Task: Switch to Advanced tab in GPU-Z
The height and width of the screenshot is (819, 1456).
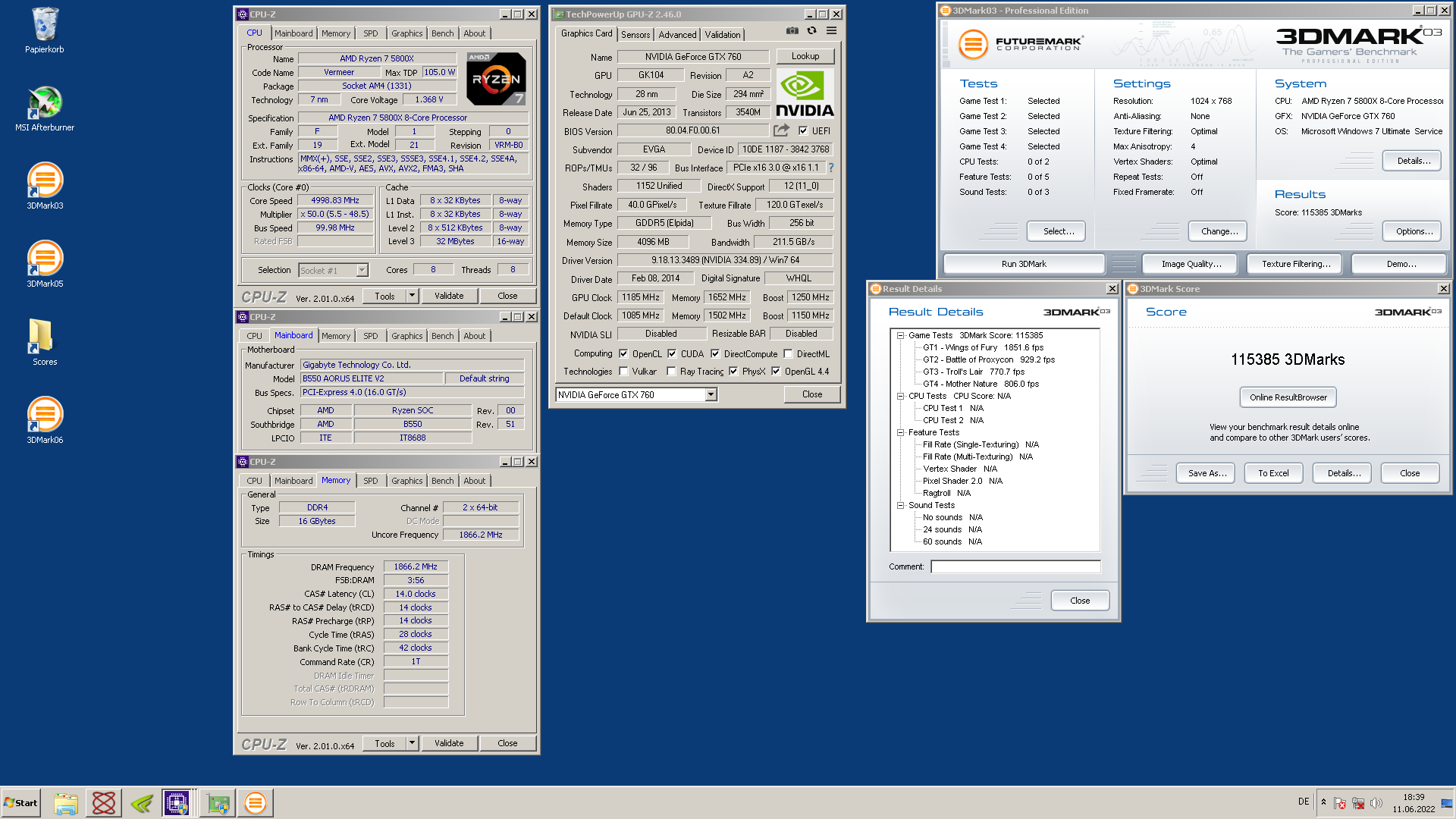Action: [677, 35]
